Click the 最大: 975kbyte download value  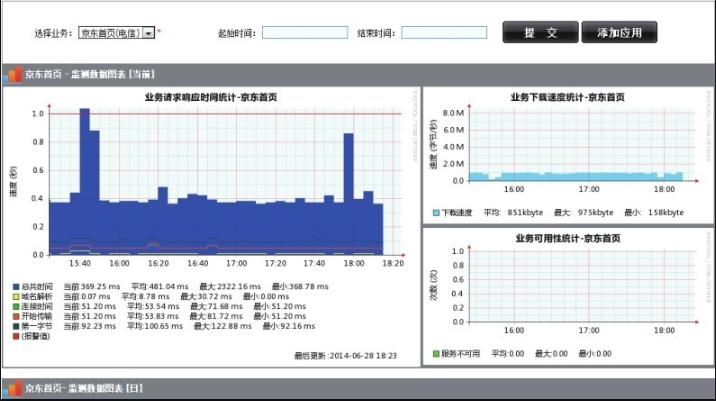(584, 212)
